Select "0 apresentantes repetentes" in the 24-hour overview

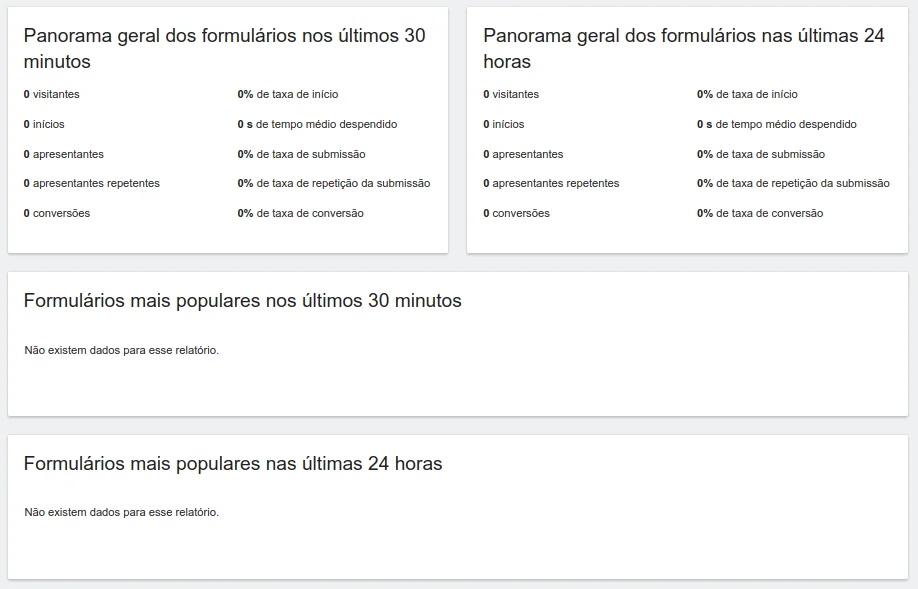(x=551, y=183)
